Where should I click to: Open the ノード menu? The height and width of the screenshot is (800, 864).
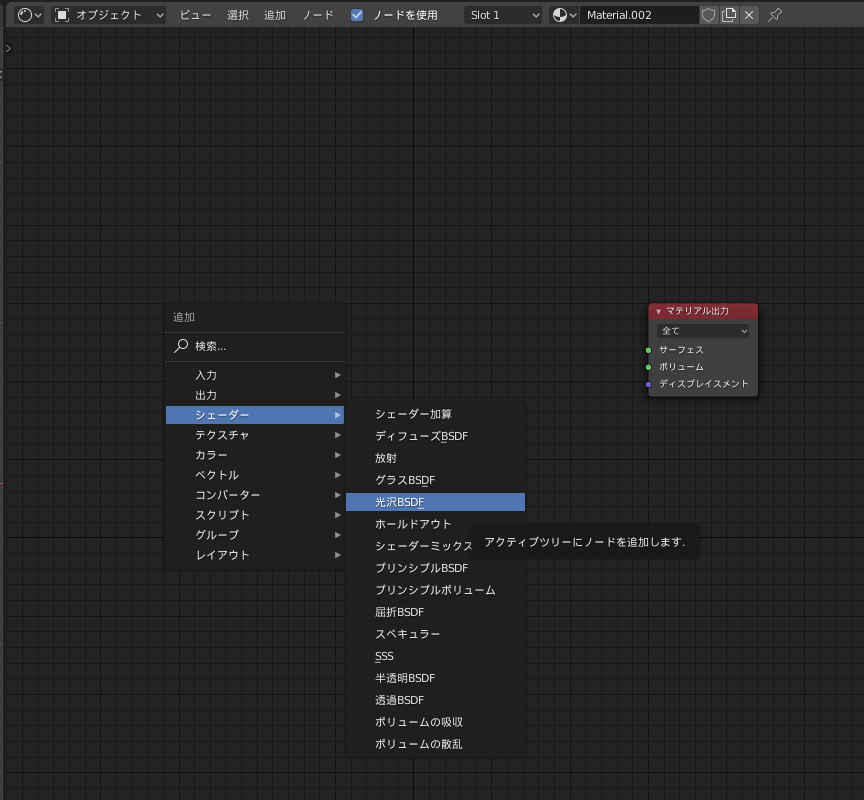[x=318, y=15]
